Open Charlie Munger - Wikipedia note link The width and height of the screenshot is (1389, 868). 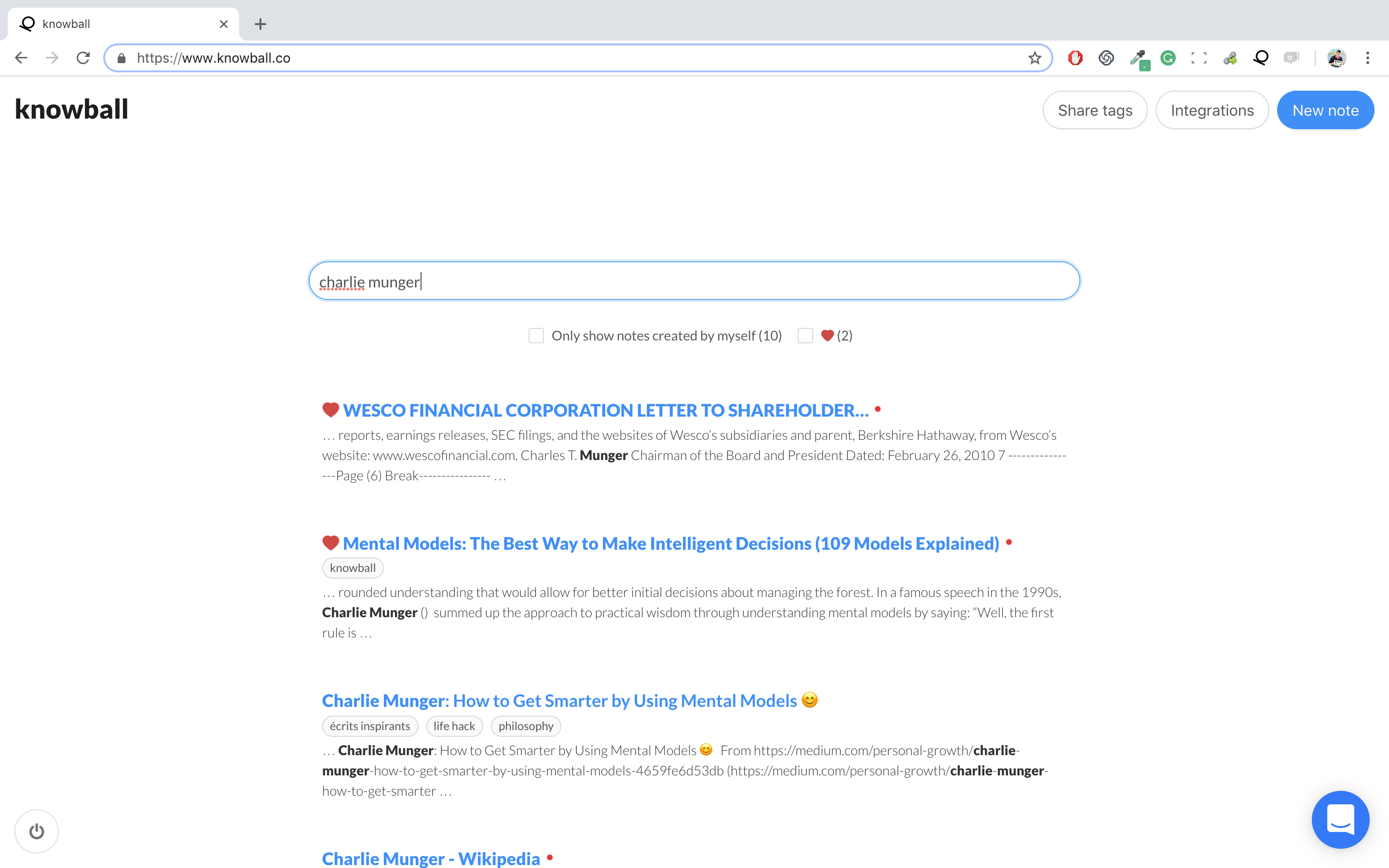431,858
